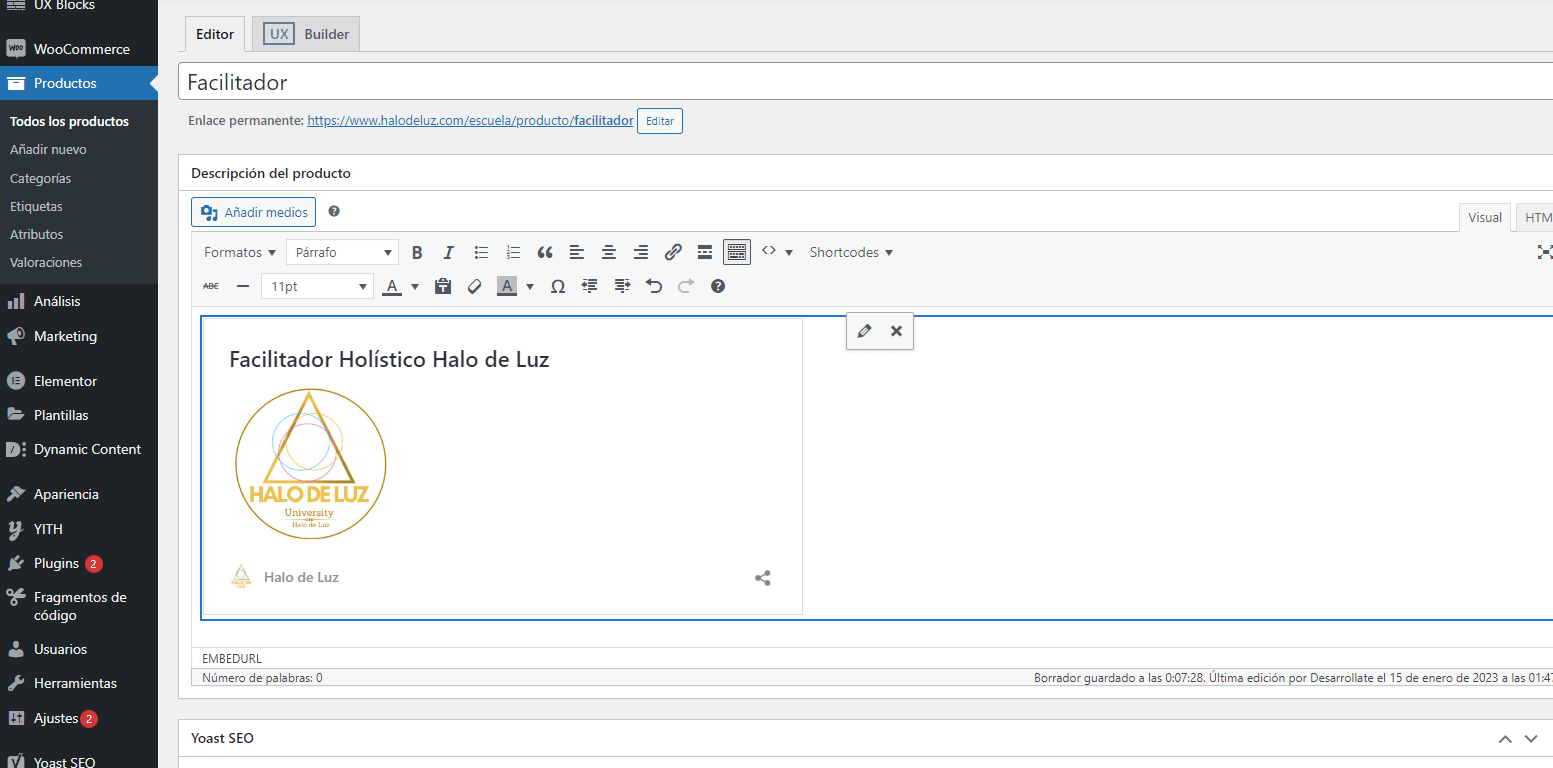Image resolution: width=1553 pixels, height=768 pixels.
Task: Insert a special character with Omega icon
Action: (x=558, y=286)
